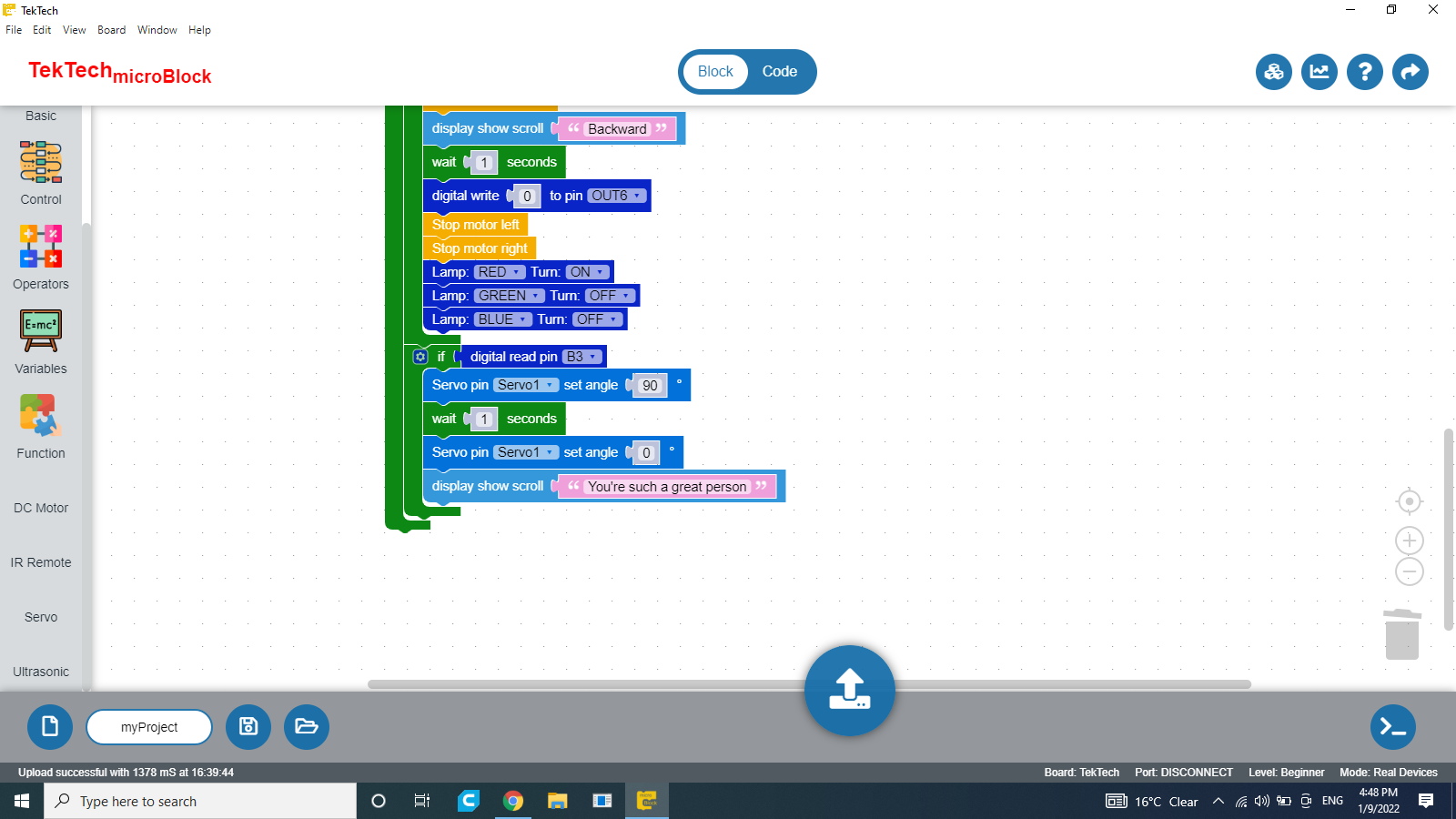Viewport: 1456px width, 819px height.
Task: Select the Basic category in sidebar
Action: point(41,116)
